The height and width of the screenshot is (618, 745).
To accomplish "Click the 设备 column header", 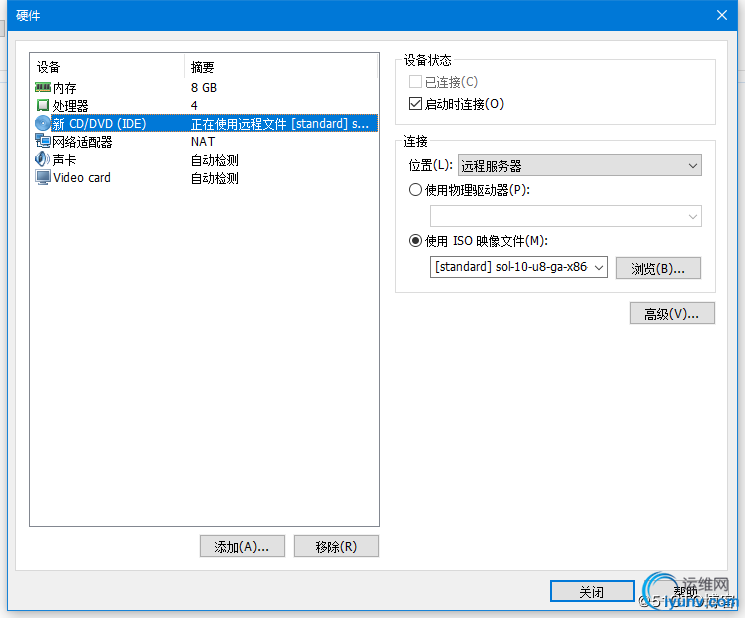I will tap(107, 67).
